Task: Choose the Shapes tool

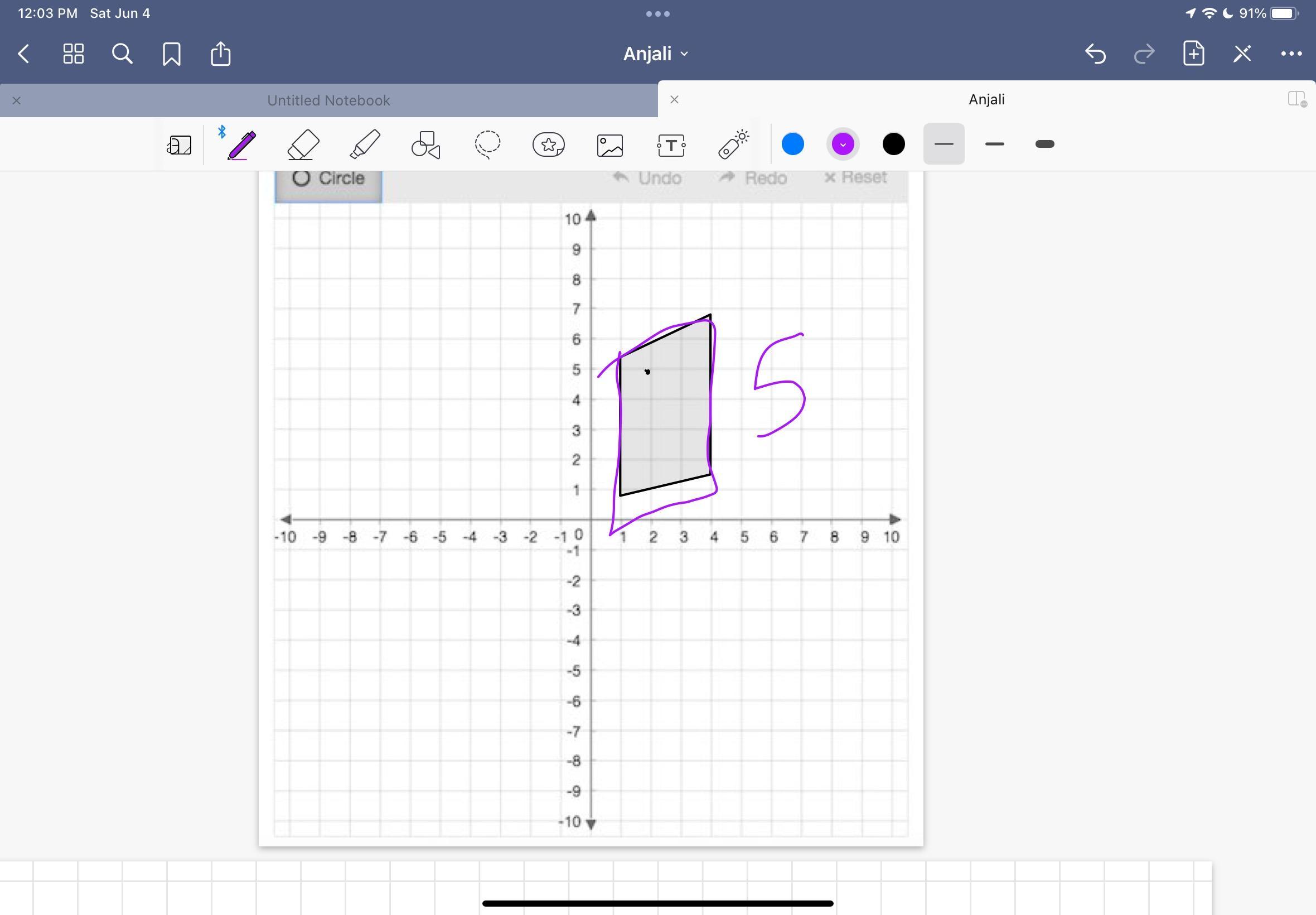Action: point(425,145)
